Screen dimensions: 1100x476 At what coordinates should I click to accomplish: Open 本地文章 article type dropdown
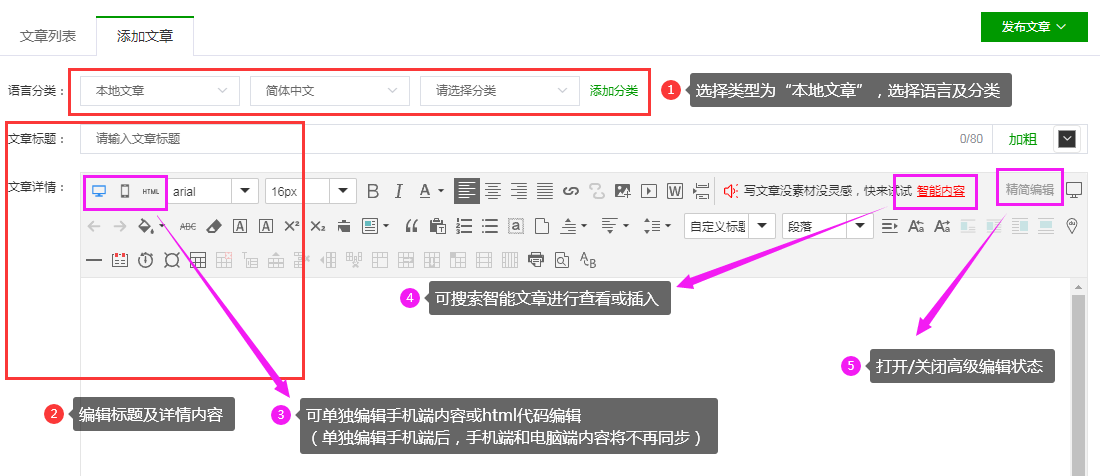160,90
